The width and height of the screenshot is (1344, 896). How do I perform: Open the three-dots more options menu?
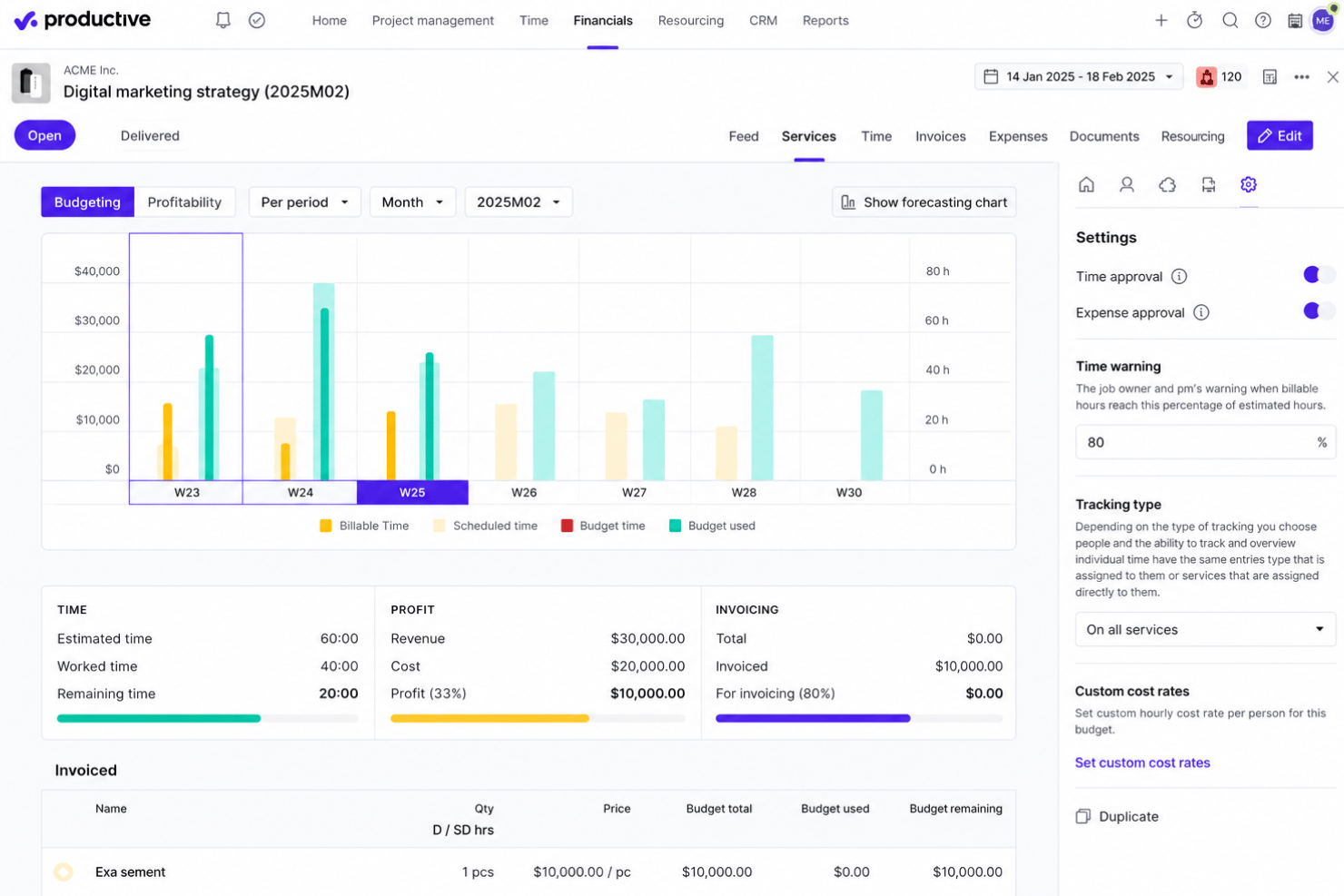(1301, 77)
